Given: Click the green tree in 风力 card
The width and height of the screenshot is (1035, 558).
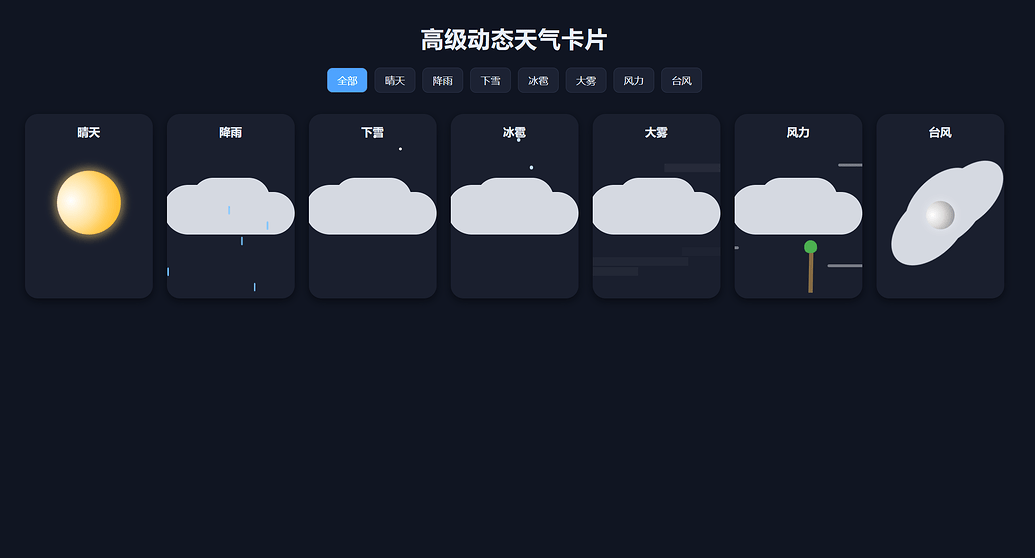Looking at the screenshot, I should click(x=811, y=267).
